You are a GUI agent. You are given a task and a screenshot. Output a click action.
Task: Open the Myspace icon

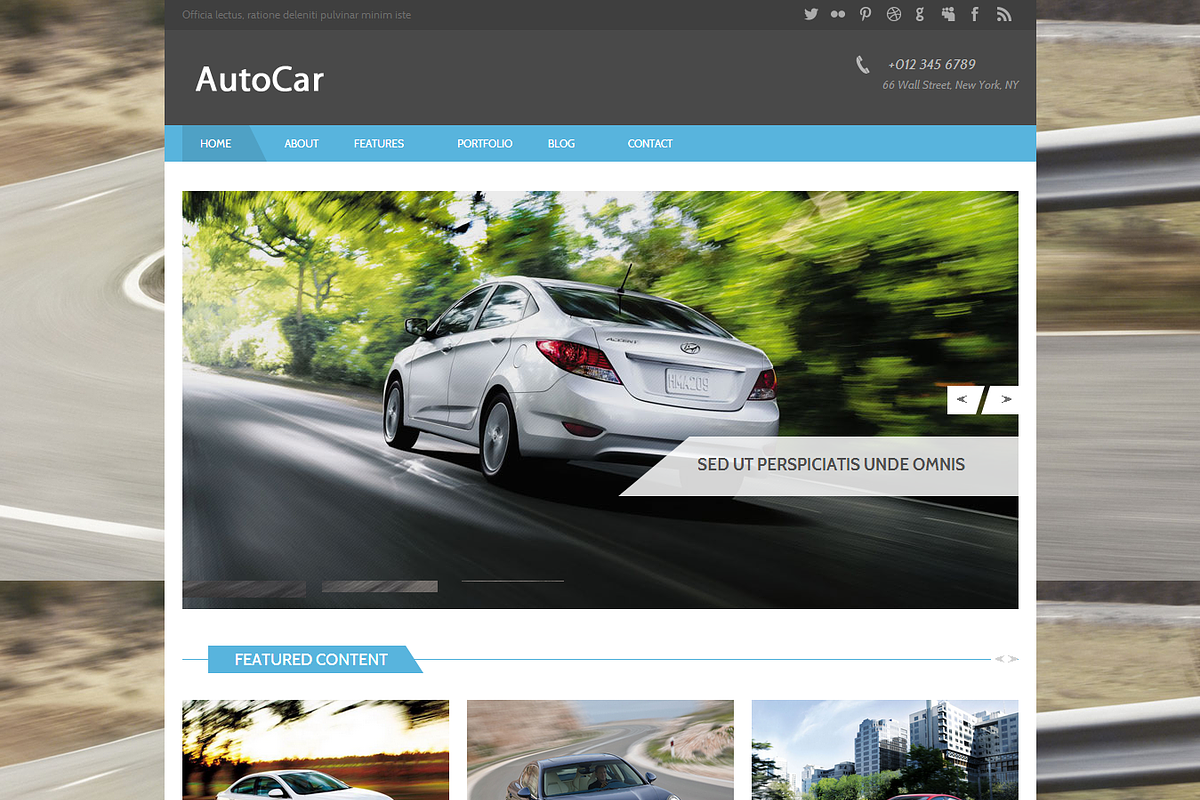(947, 14)
